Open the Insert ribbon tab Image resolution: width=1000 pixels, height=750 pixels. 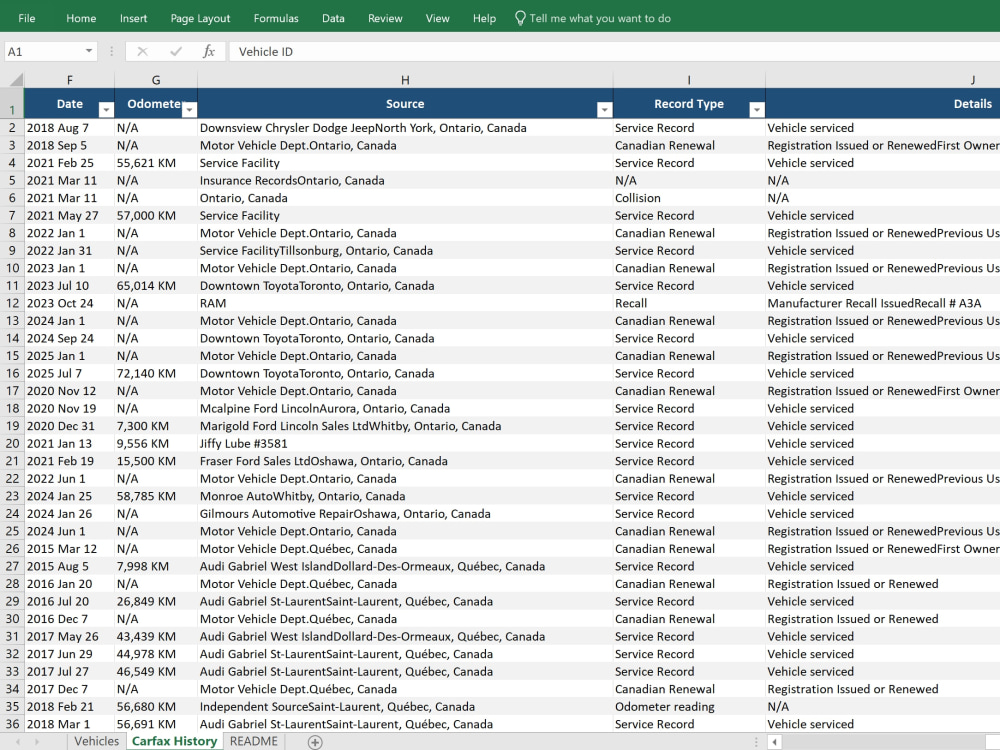click(x=133, y=18)
